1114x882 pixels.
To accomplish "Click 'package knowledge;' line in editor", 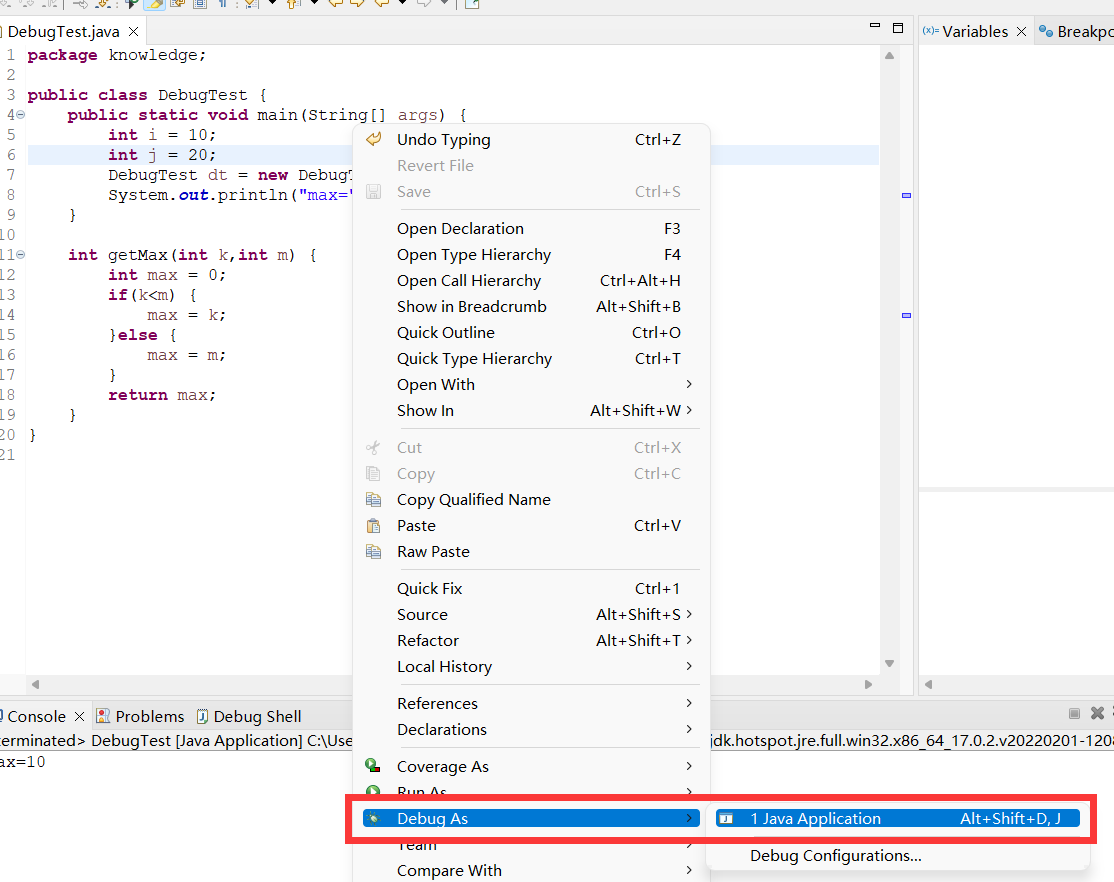I will click(x=117, y=55).
